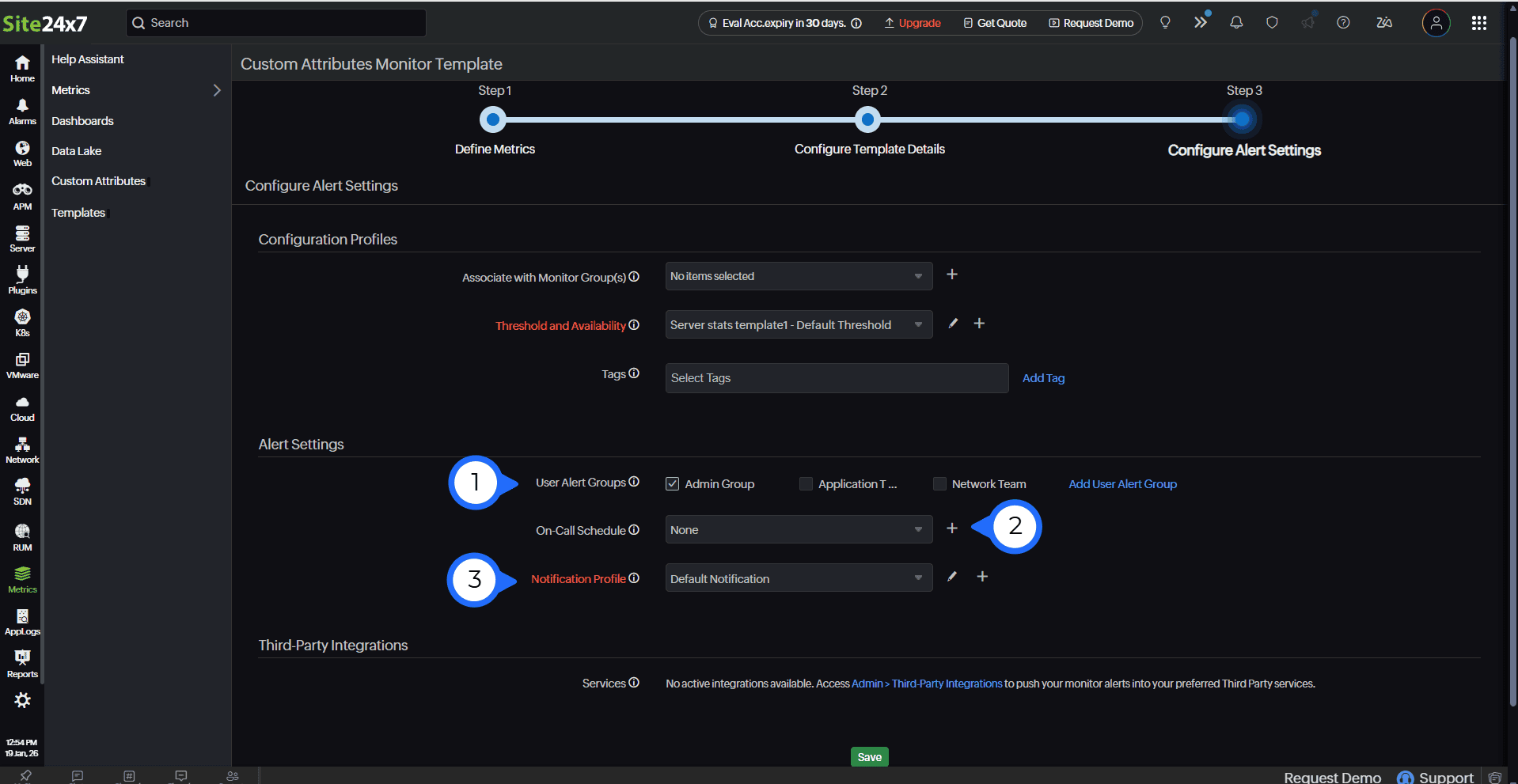Screen dimensions: 1518x784
Task: Add a new On-Call Schedule
Action: 952,528
